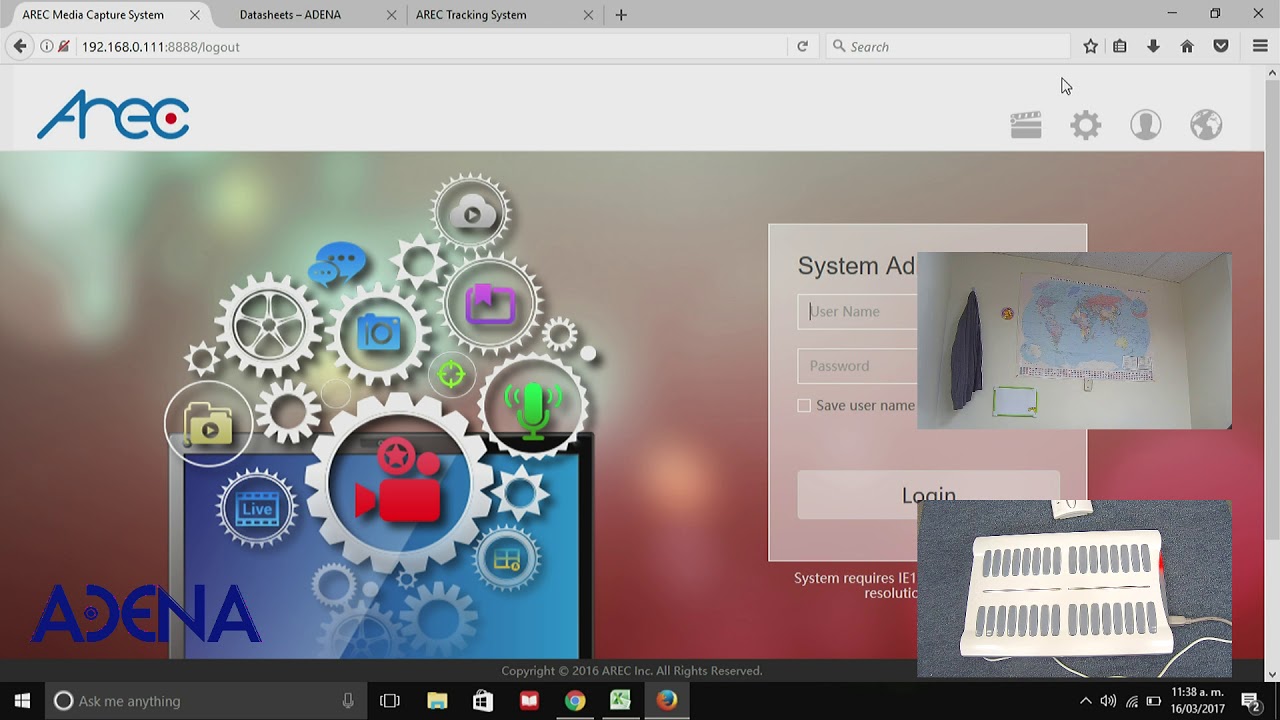Open the network icon in system tray
Screen dimensions: 1280x720
1131,701
